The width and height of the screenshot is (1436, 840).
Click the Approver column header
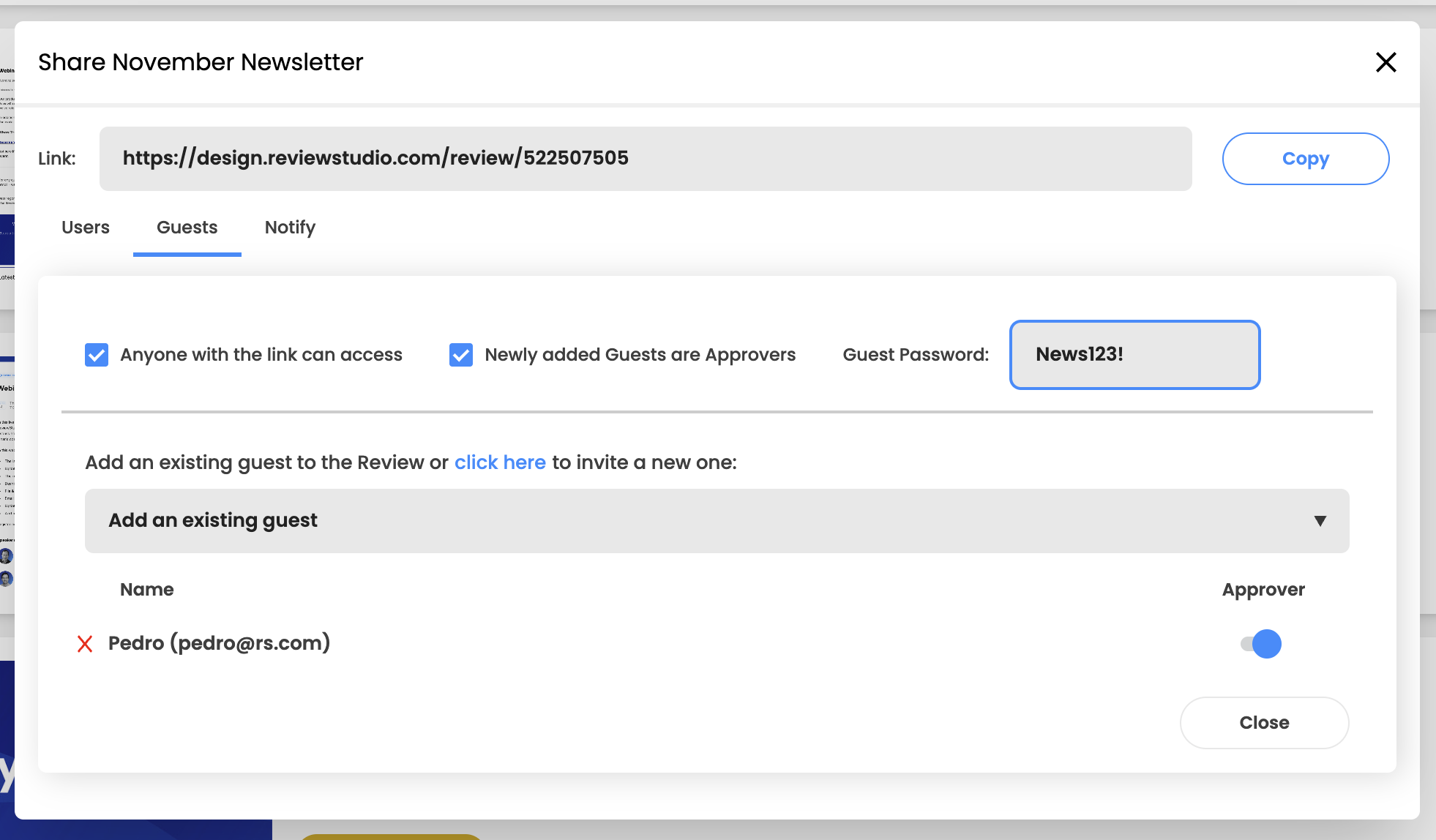[1263, 590]
